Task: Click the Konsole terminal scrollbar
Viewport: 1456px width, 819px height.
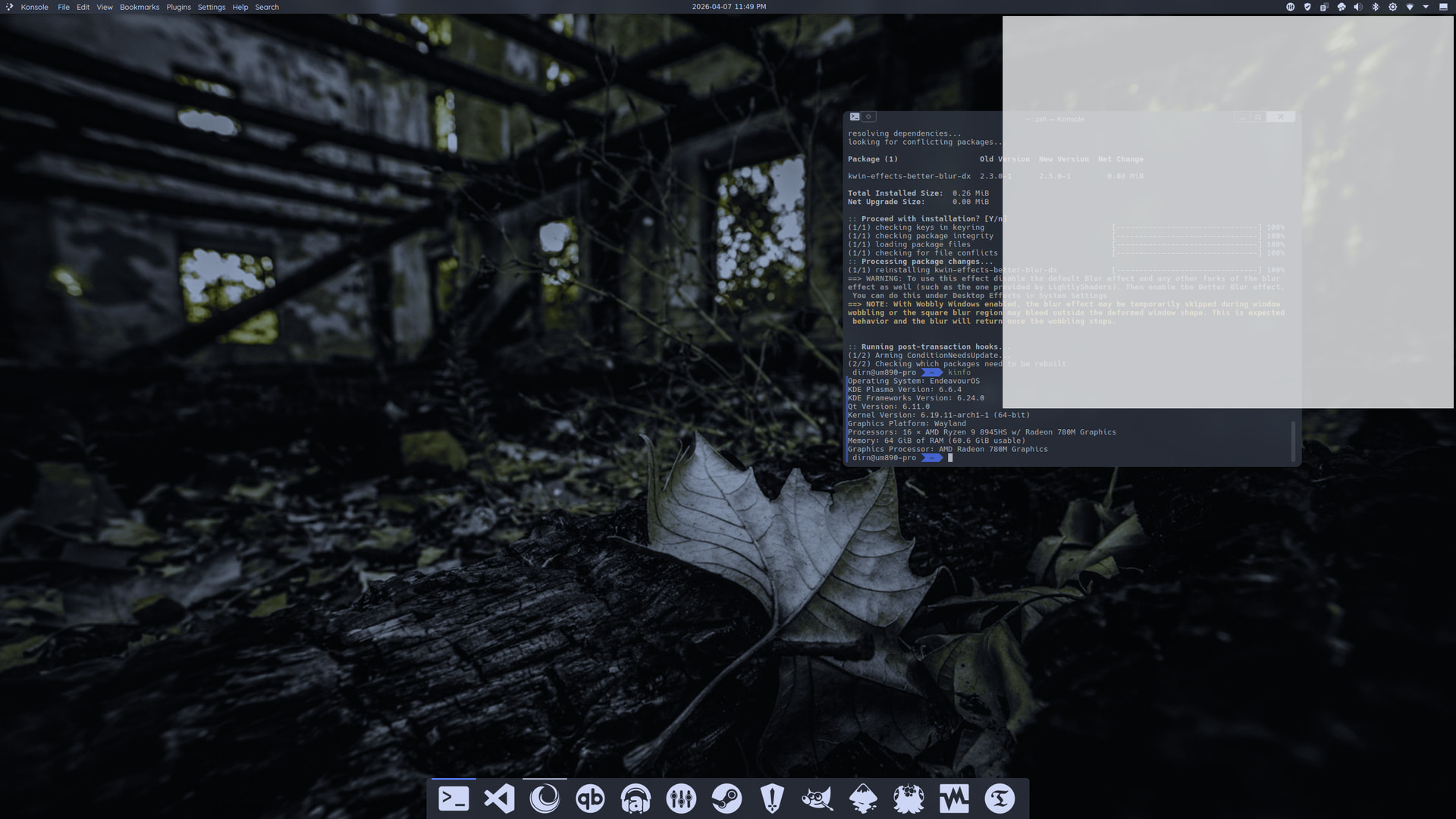Action: (1293, 441)
